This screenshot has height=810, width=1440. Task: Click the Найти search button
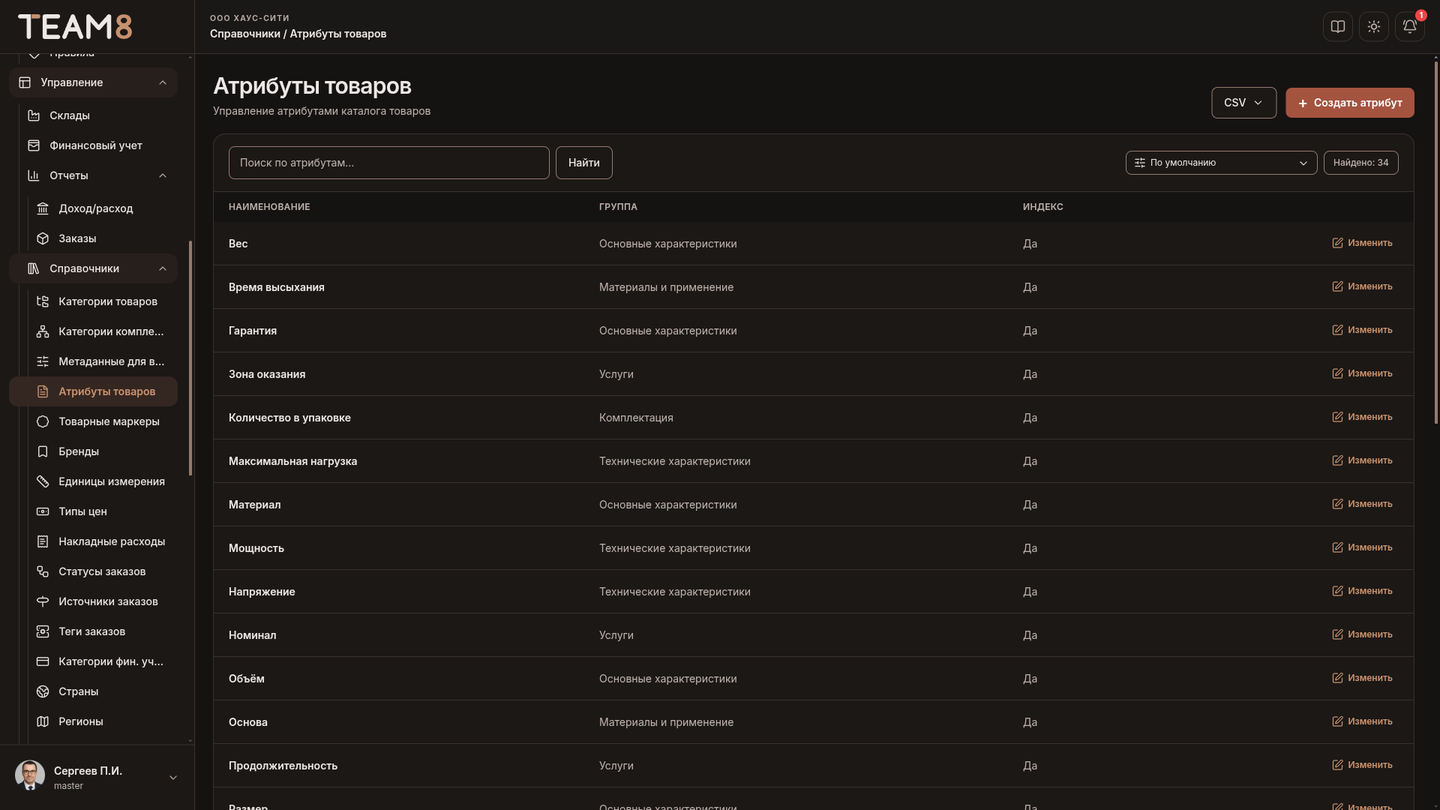pyautogui.click(x=584, y=163)
